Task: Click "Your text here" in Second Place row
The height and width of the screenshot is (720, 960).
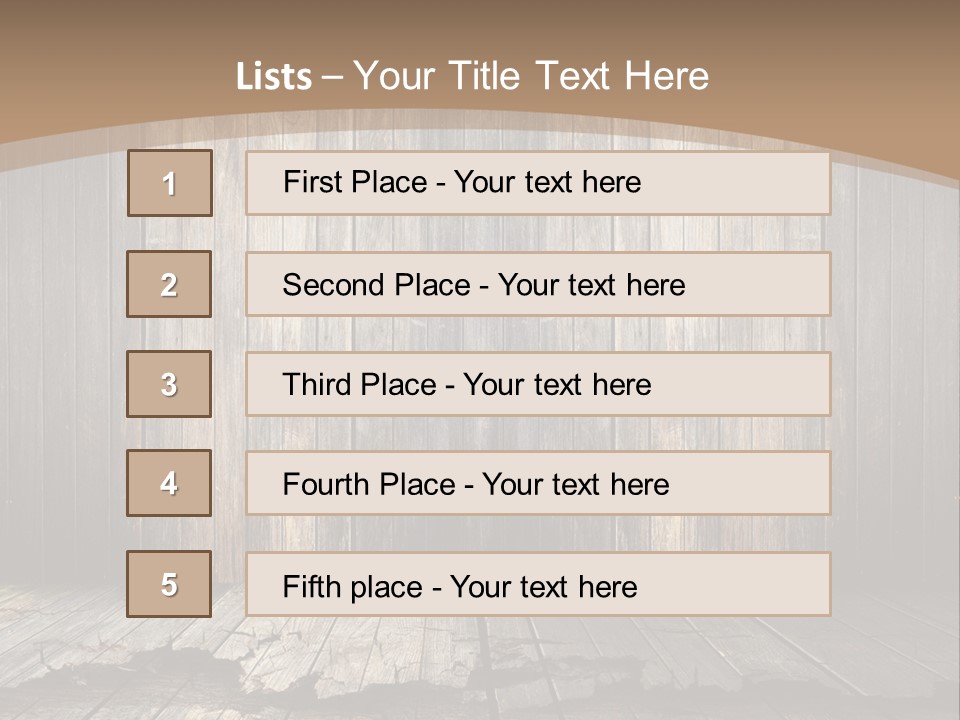Action: (591, 285)
